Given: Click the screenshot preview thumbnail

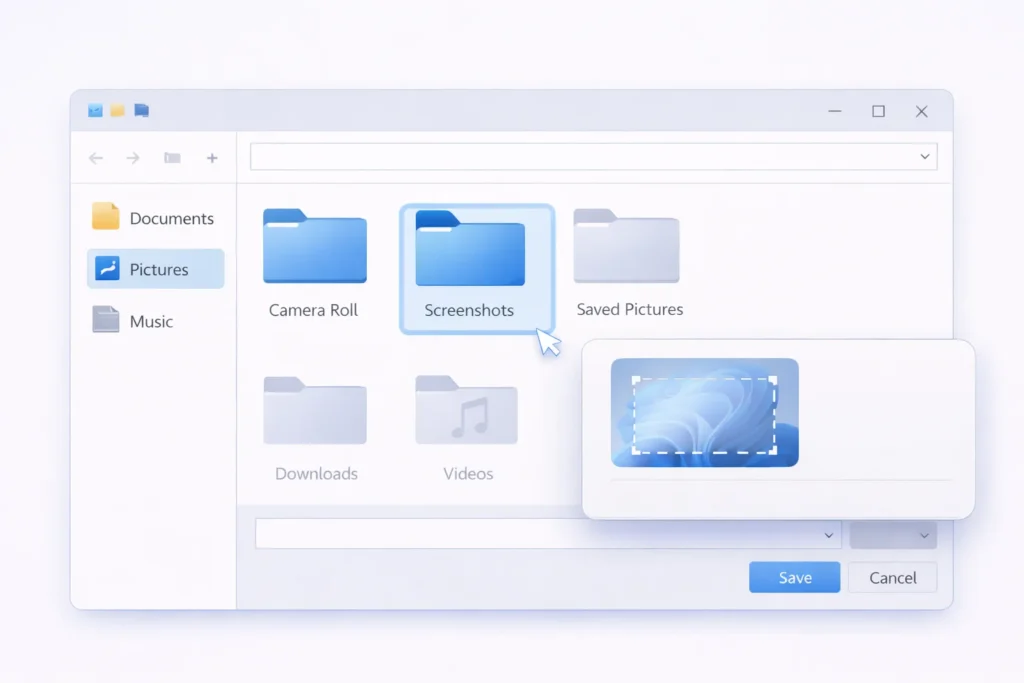Looking at the screenshot, I should pos(704,414).
